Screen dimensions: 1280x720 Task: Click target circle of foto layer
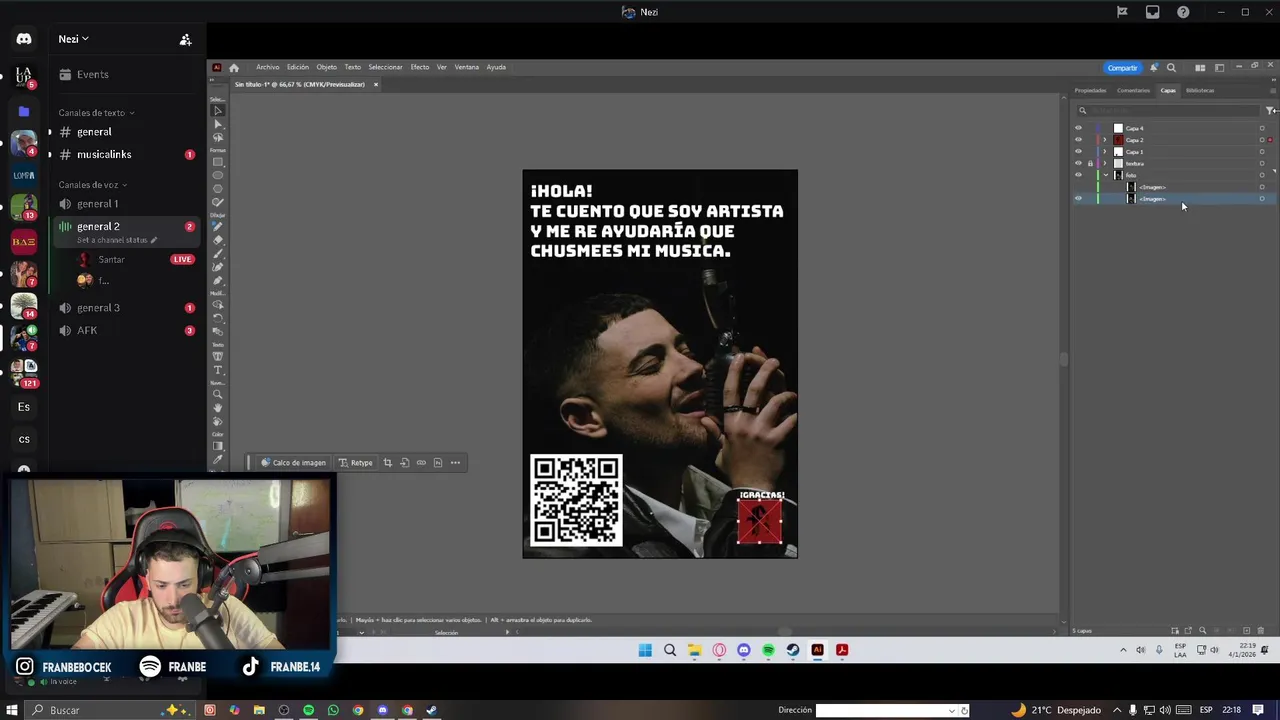click(x=1262, y=175)
